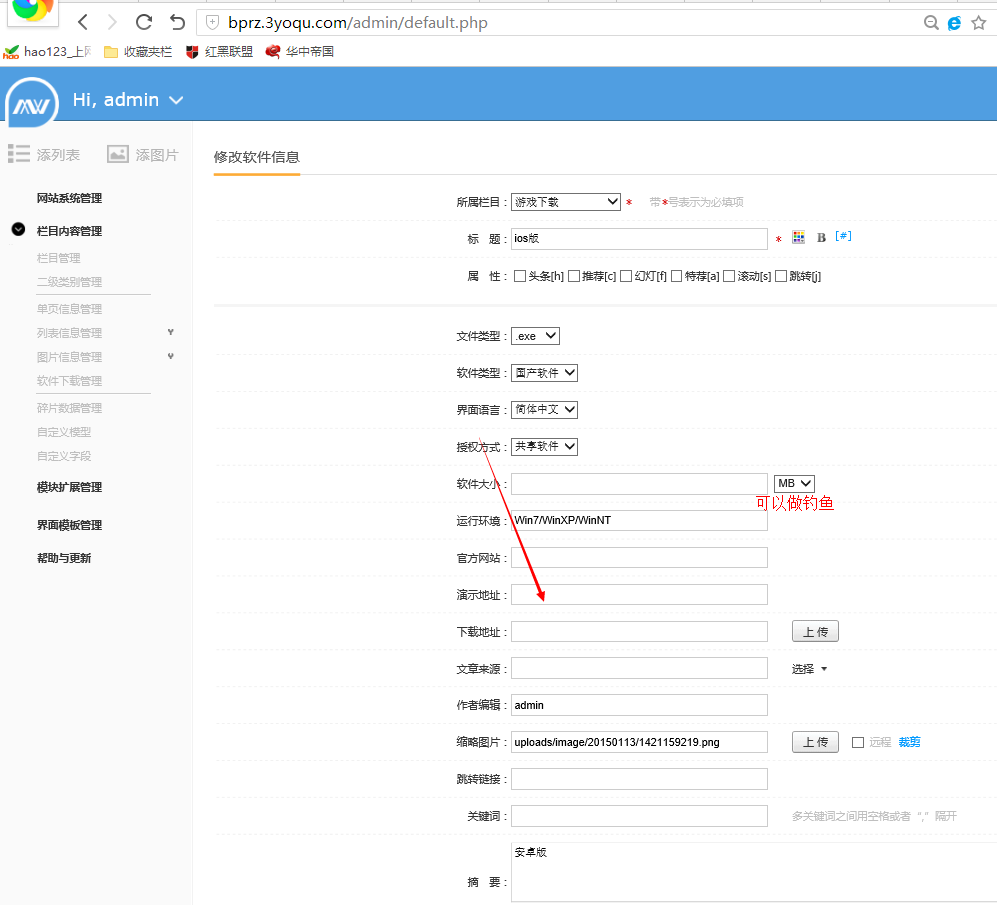
Task: Click the undo/restore closed page icon
Action: point(177,22)
